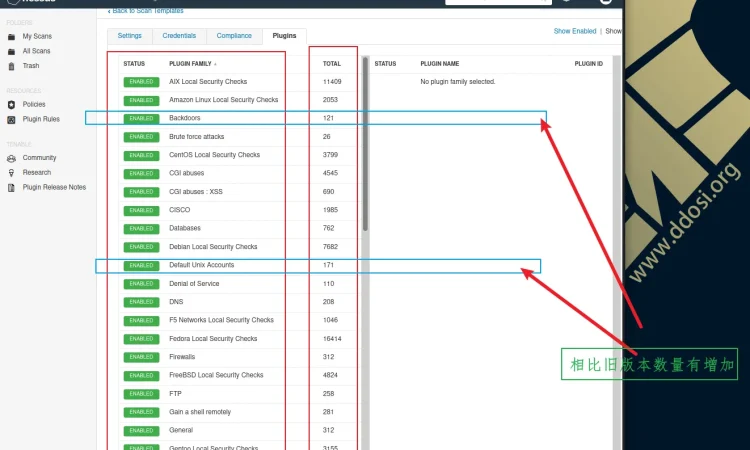Toggle ENABLED badge for FreeBSD Local Security Checks
750x450 pixels.
[x=141, y=375]
